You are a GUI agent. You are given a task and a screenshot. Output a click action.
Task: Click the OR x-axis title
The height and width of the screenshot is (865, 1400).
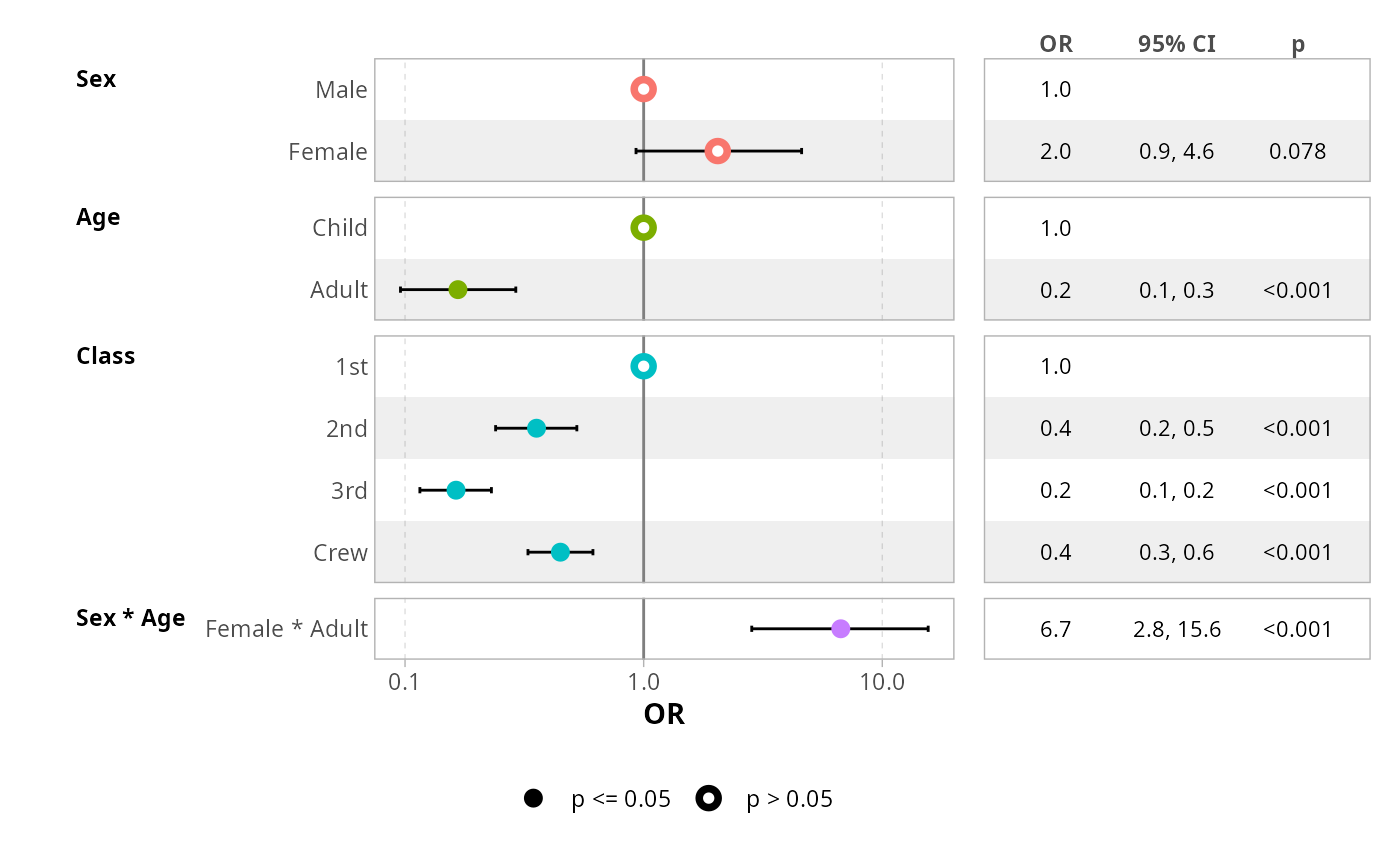pyautogui.click(x=664, y=714)
